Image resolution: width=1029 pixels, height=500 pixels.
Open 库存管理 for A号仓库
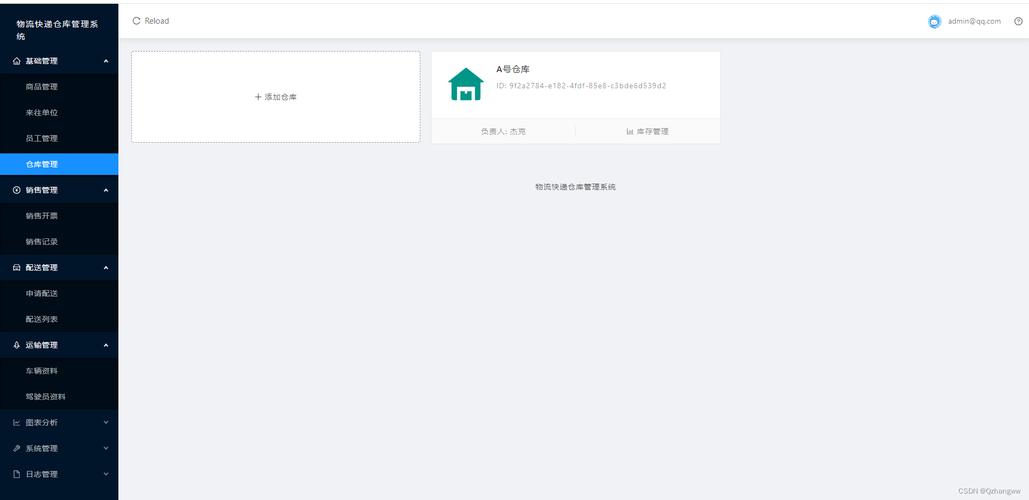click(648, 131)
